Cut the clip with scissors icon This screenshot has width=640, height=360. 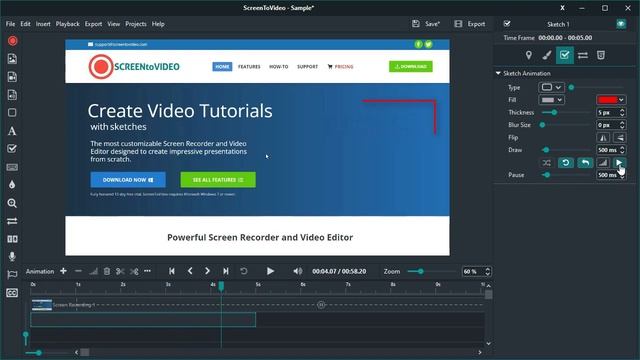click(120, 271)
